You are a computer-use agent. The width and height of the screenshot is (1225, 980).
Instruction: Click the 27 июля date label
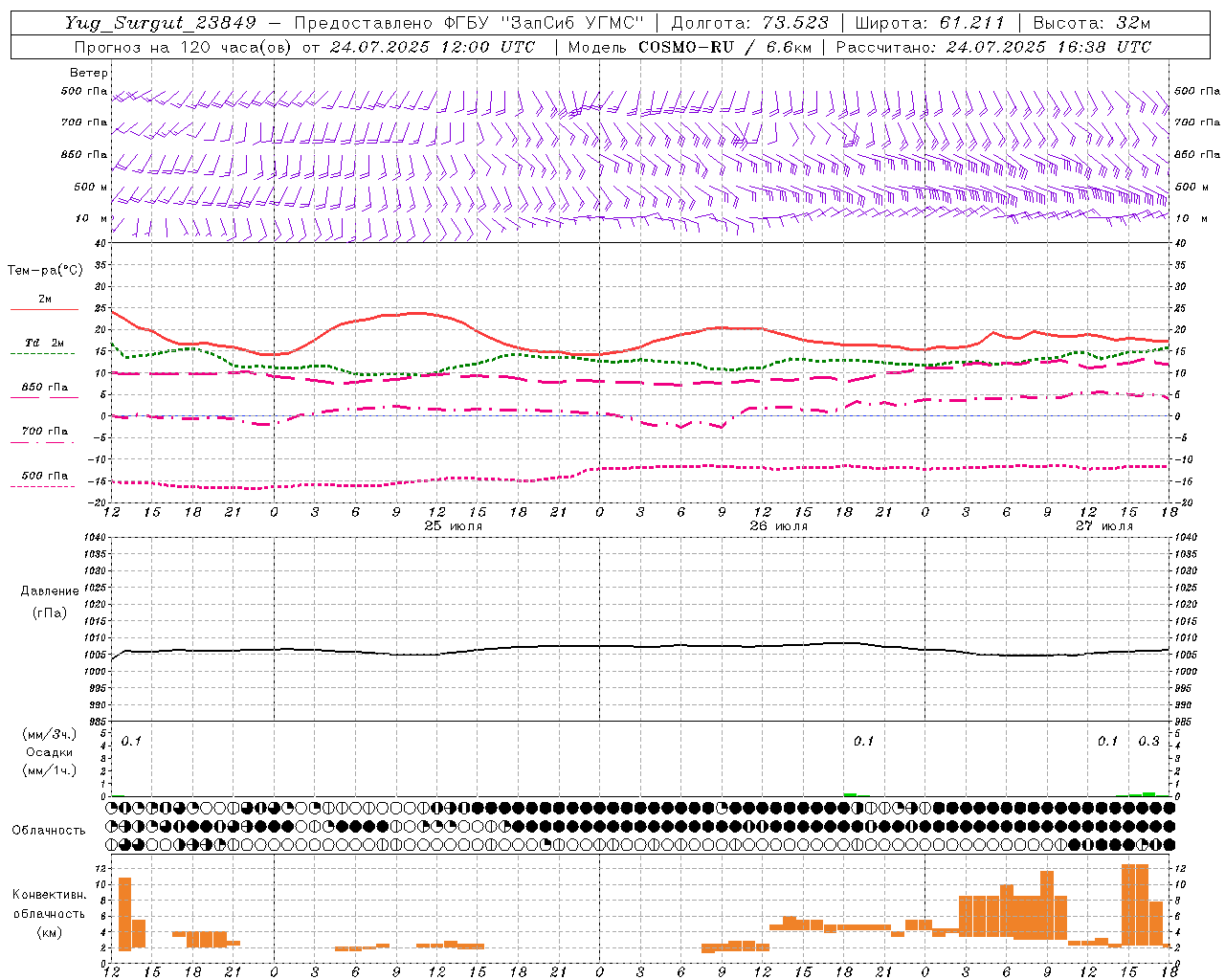[1104, 525]
